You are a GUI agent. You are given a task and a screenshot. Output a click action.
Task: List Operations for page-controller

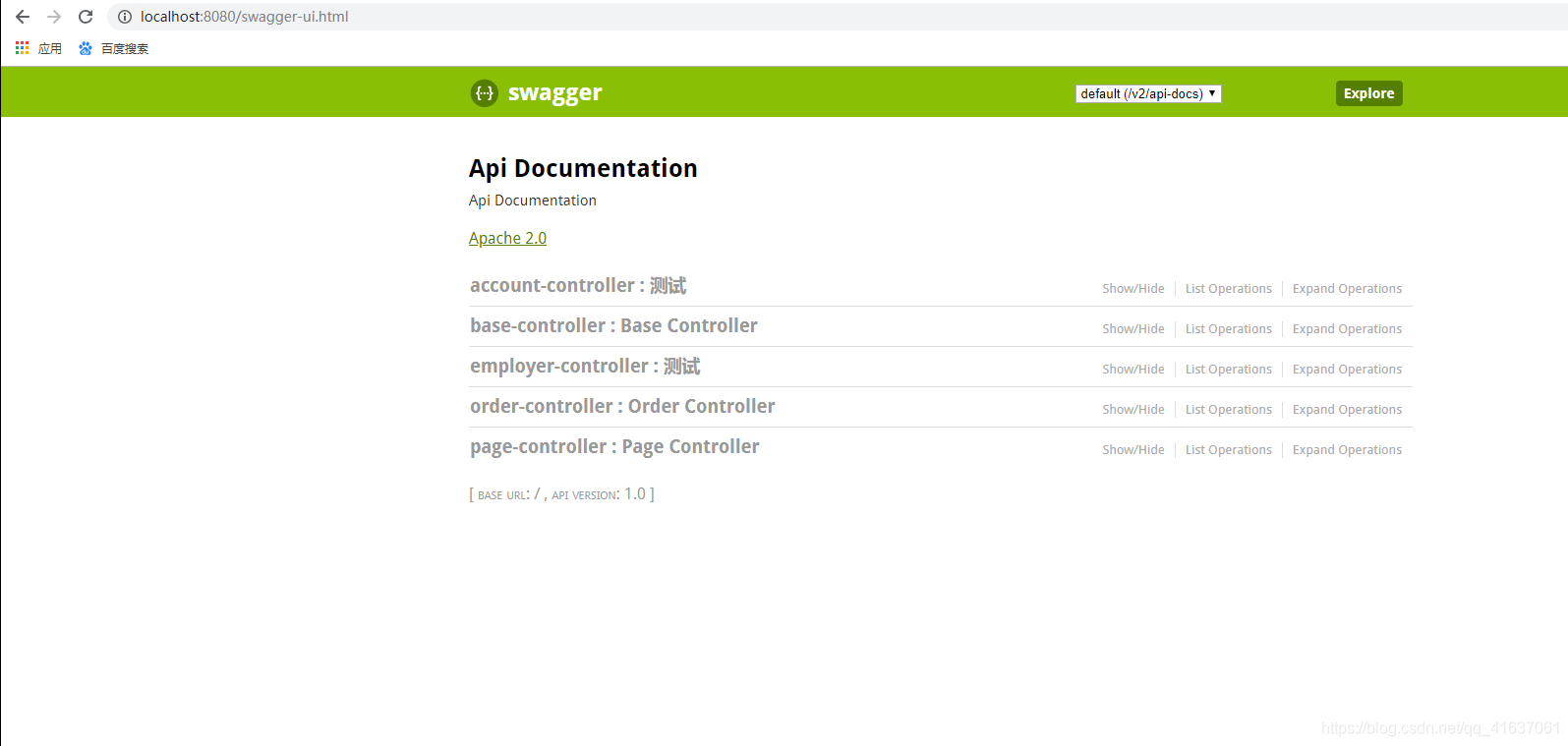[x=1228, y=450]
